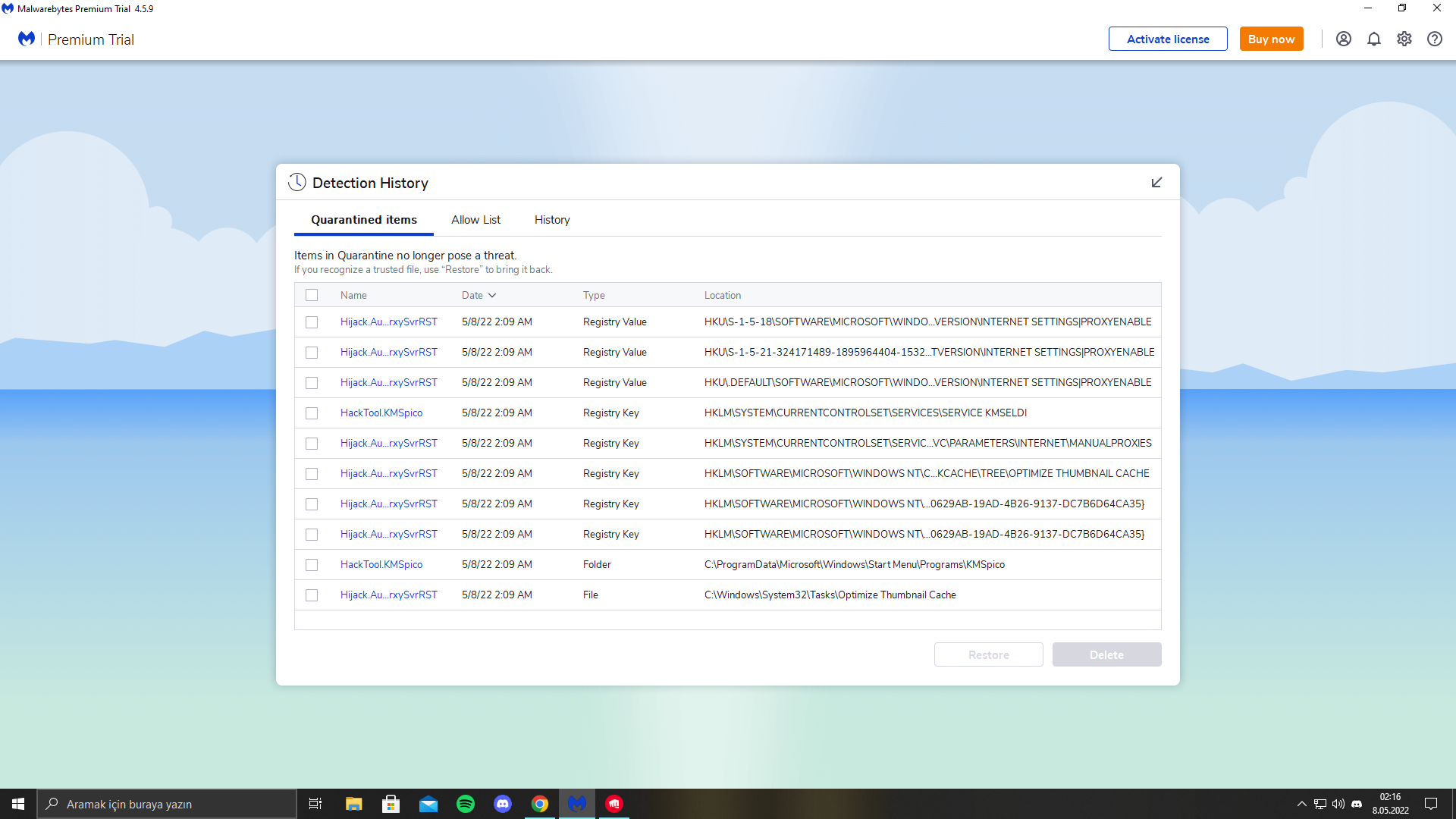Screen dimensions: 1456x819
Task: Check the MANUALPROXIES Registry Key row
Action: coord(312,444)
